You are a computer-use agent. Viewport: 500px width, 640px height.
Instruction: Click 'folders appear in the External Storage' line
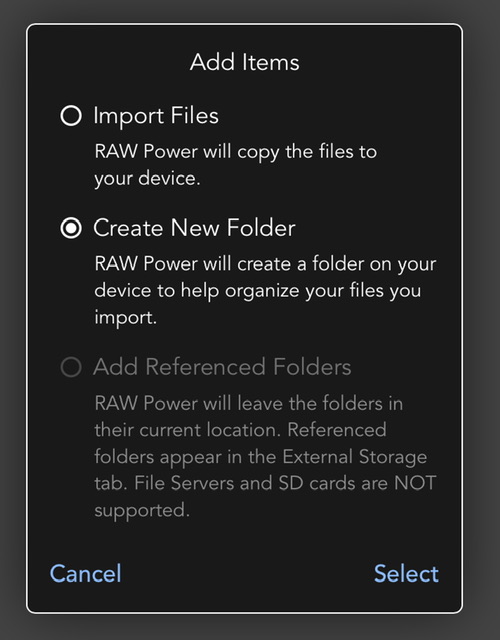[260, 457]
